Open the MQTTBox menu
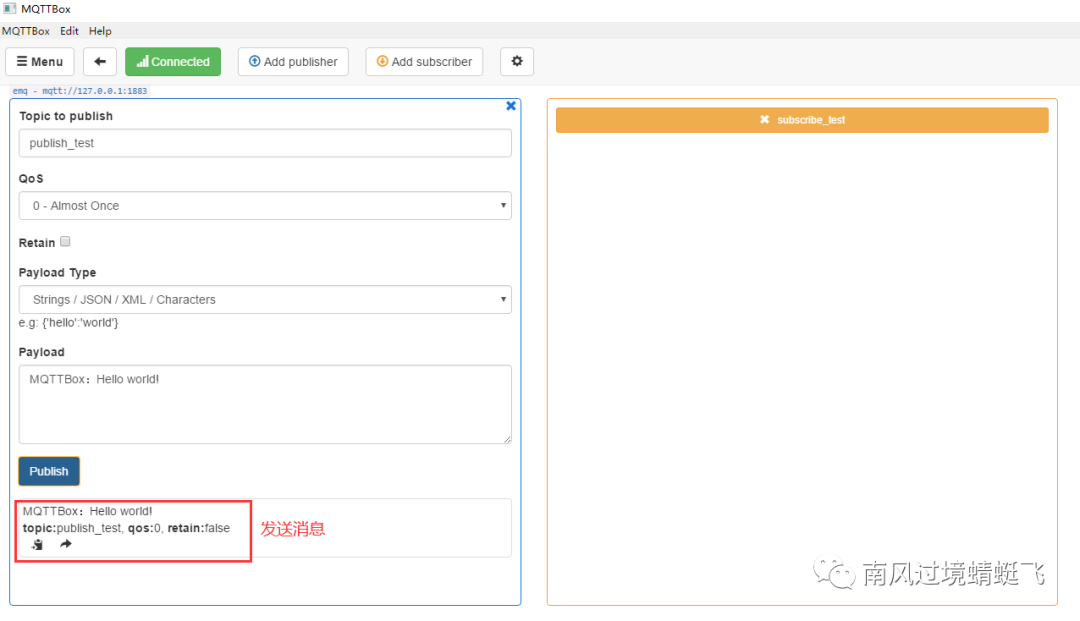The height and width of the screenshot is (621, 1080). click(25, 31)
